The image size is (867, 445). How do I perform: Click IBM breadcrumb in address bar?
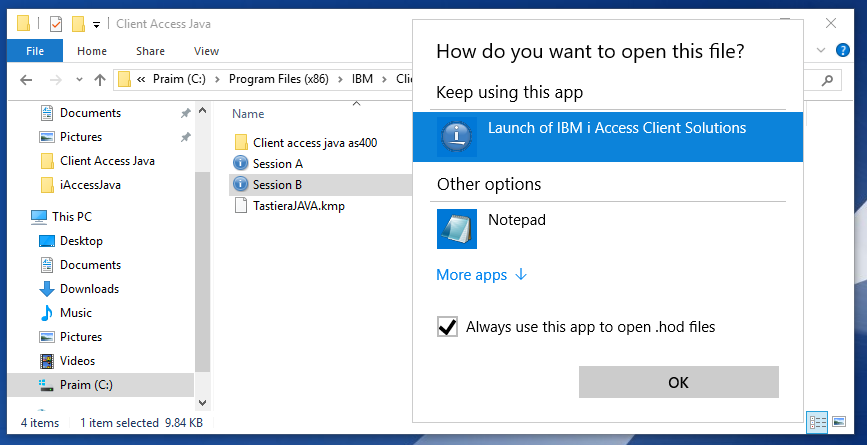[x=363, y=79]
